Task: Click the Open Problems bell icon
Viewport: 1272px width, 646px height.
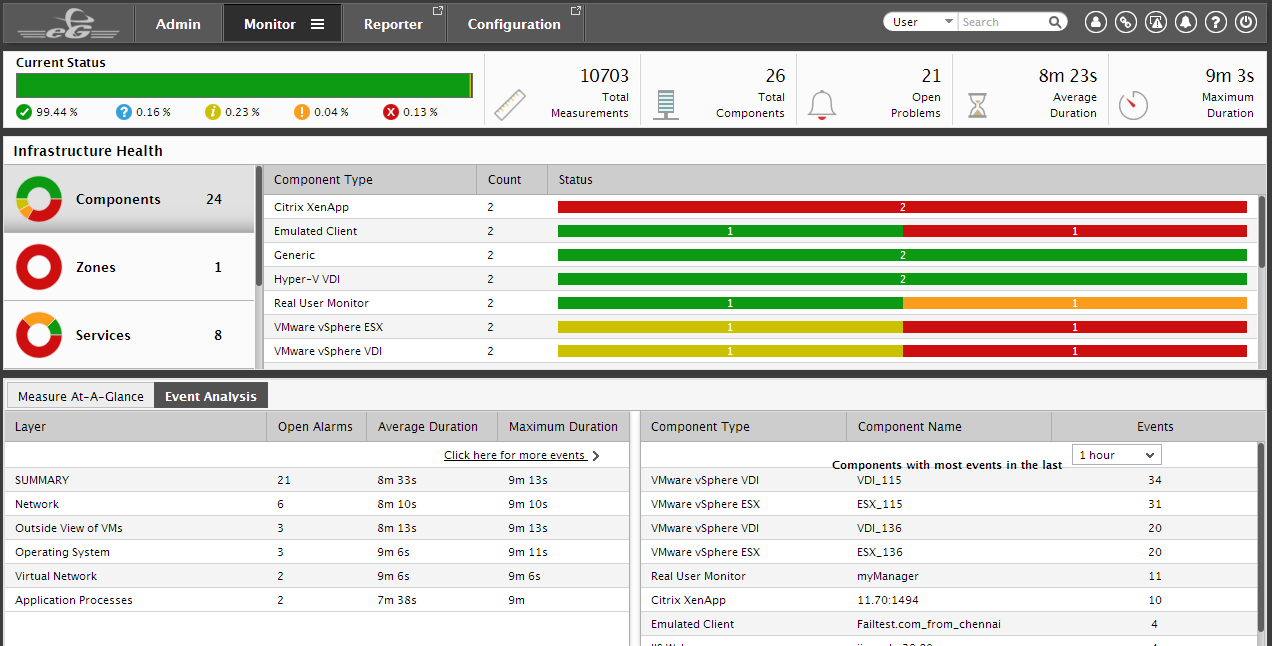Action: (822, 105)
